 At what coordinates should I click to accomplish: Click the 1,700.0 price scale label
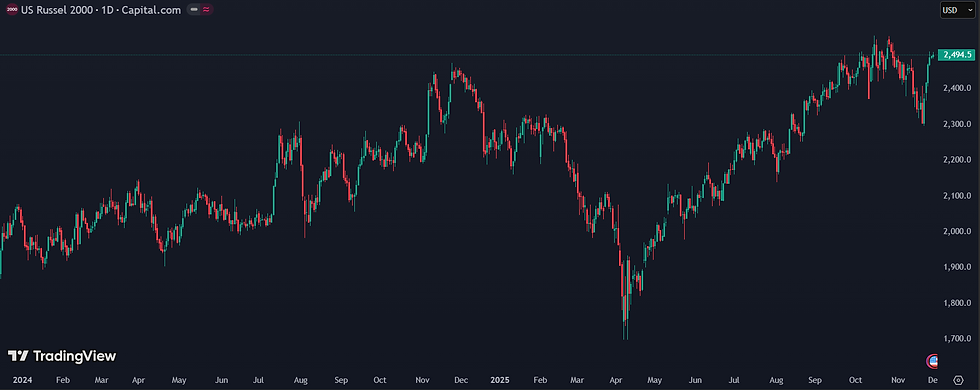(959, 339)
